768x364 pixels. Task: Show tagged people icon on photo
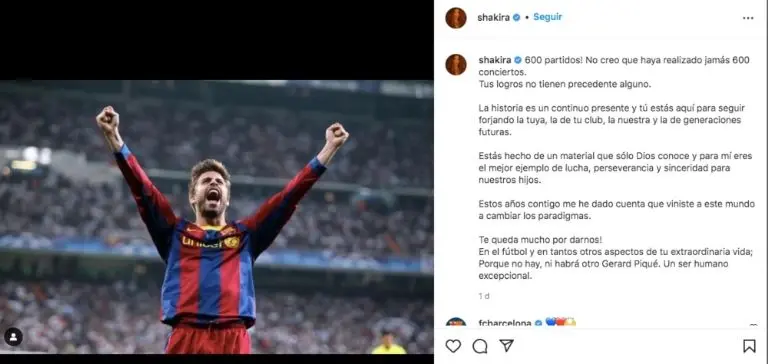(13, 337)
